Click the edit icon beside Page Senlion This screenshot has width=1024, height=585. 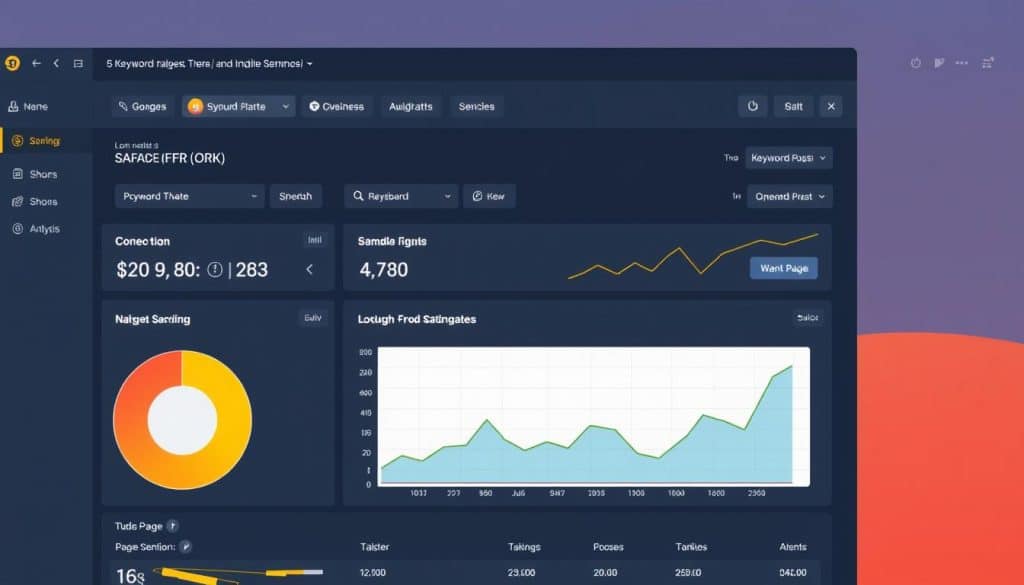[185, 547]
